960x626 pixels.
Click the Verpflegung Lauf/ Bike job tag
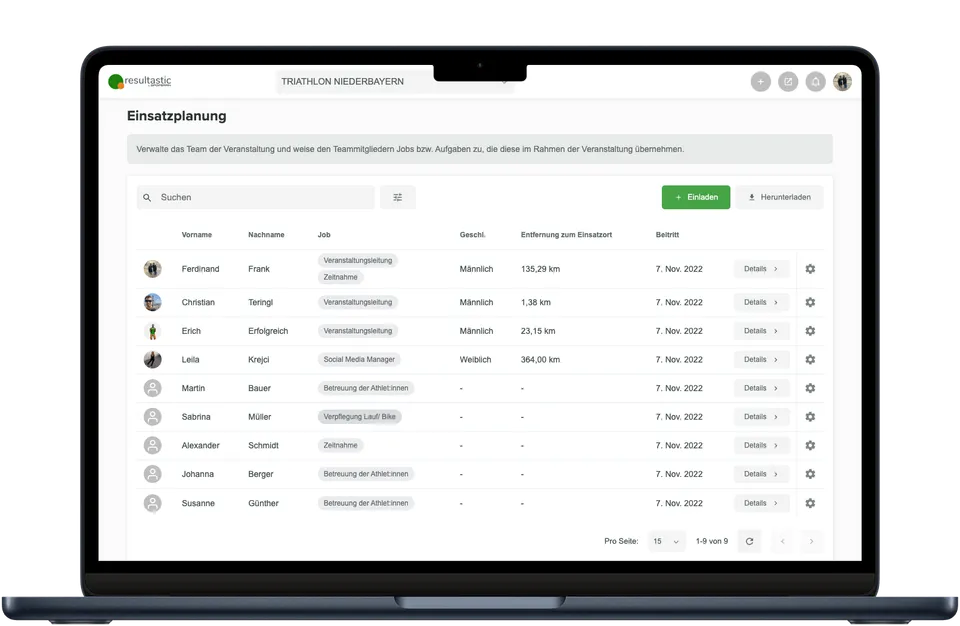pyautogui.click(x=359, y=417)
